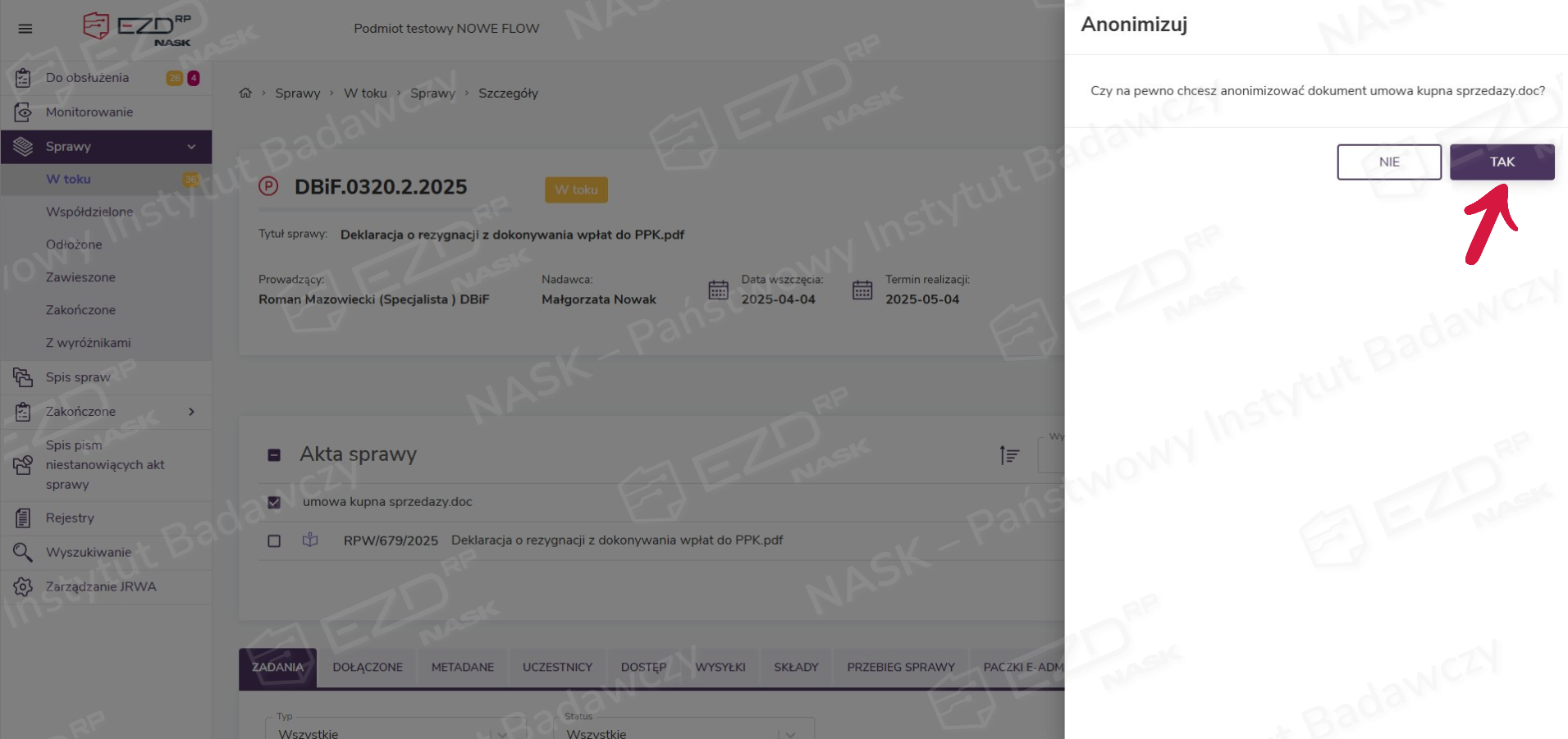Screen dimensions: 1568x739
Task: Open the hamburger navigation menu
Action: pos(25,29)
